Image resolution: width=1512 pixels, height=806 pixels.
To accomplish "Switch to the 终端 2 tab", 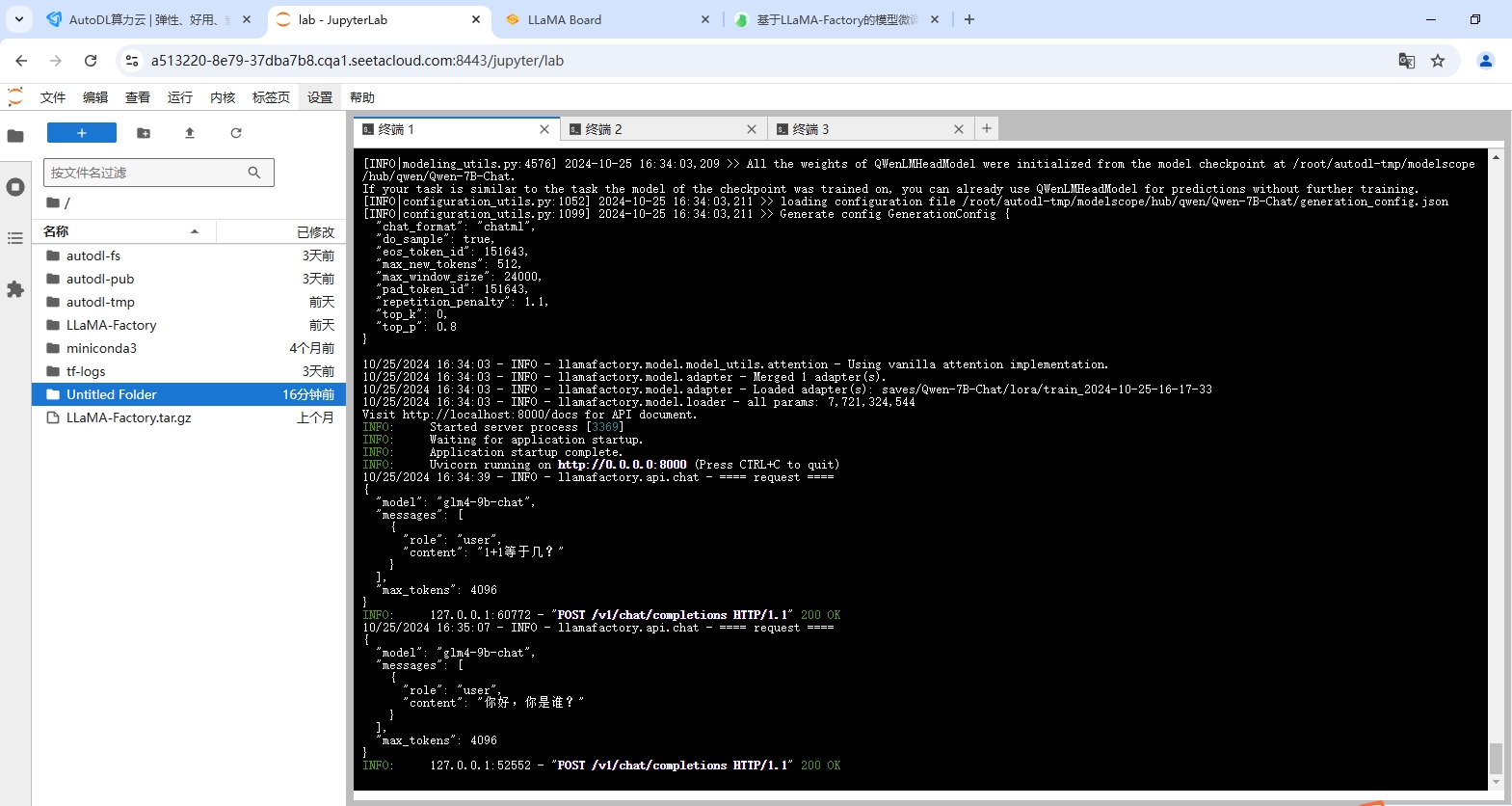I will coord(655,129).
